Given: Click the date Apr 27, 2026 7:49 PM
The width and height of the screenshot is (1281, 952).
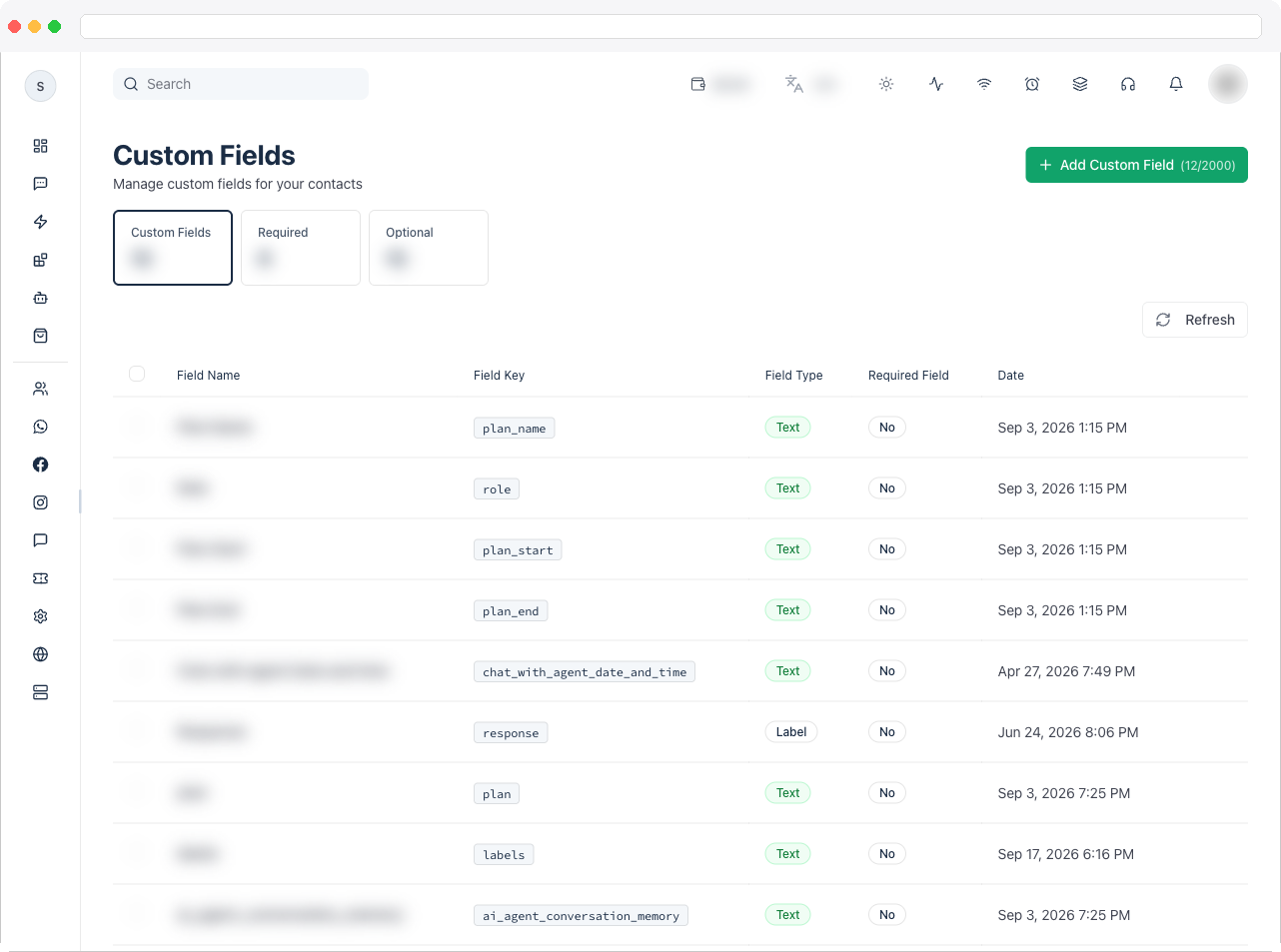Looking at the screenshot, I should click(x=1066, y=671).
